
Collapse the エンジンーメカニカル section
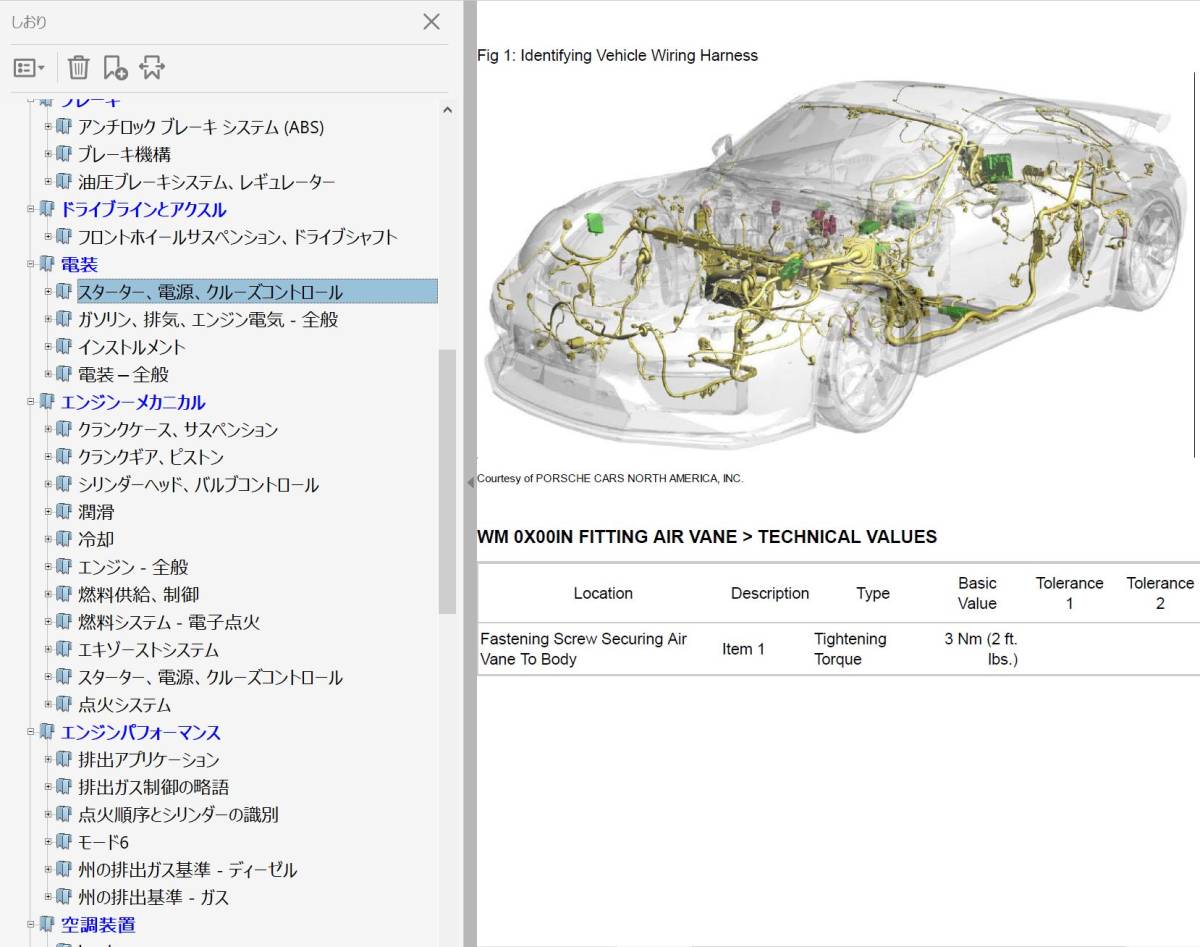[x=31, y=402]
